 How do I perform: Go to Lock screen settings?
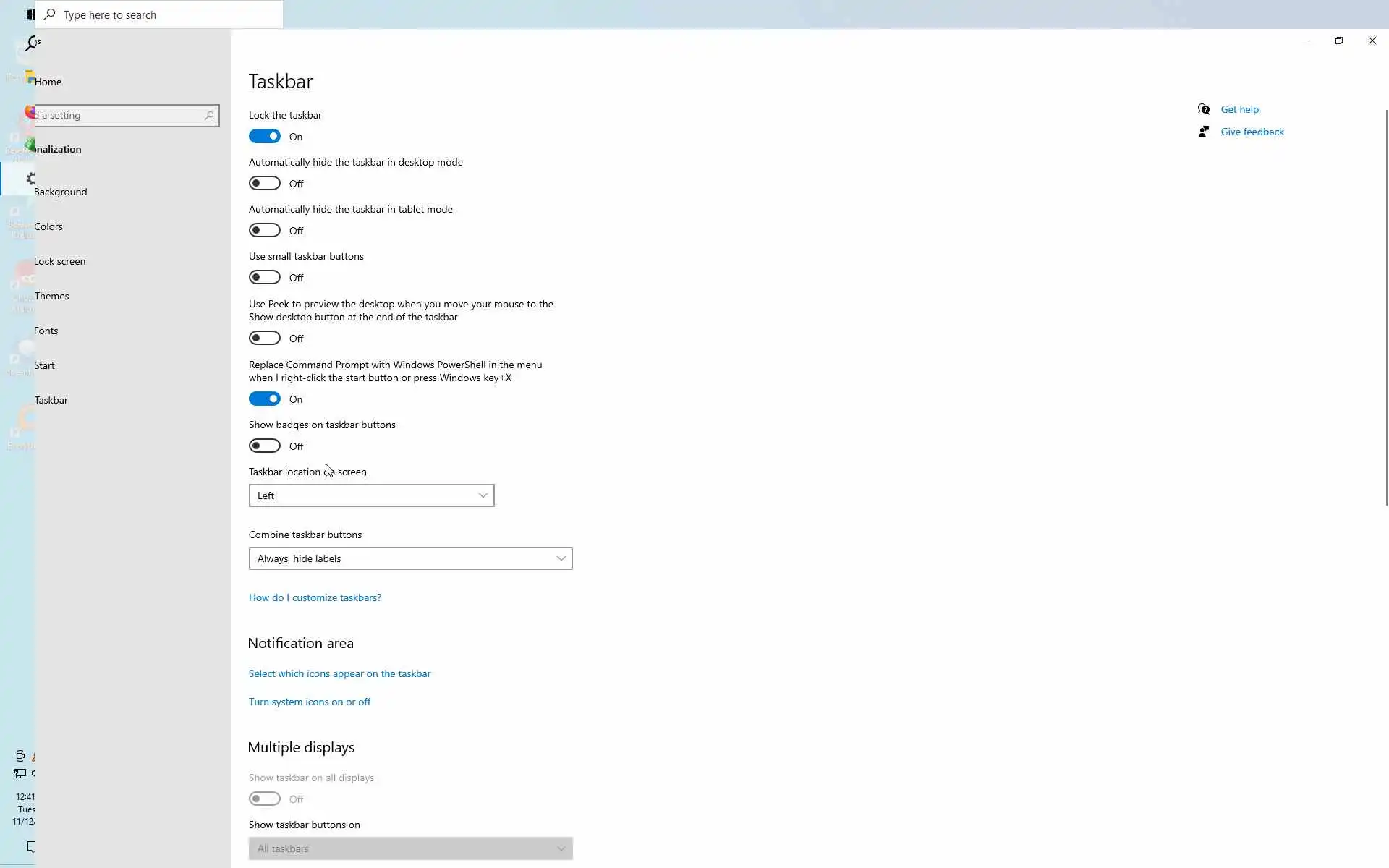pyautogui.click(x=59, y=261)
